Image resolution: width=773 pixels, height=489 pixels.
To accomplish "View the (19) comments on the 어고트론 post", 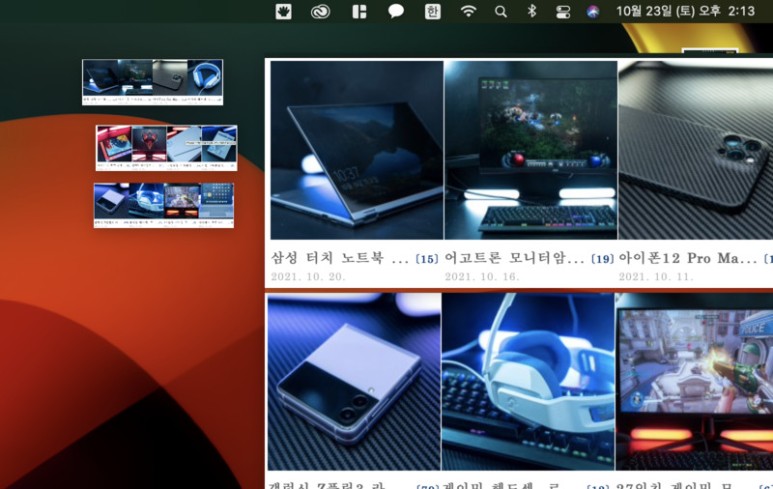I will tap(602, 259).
